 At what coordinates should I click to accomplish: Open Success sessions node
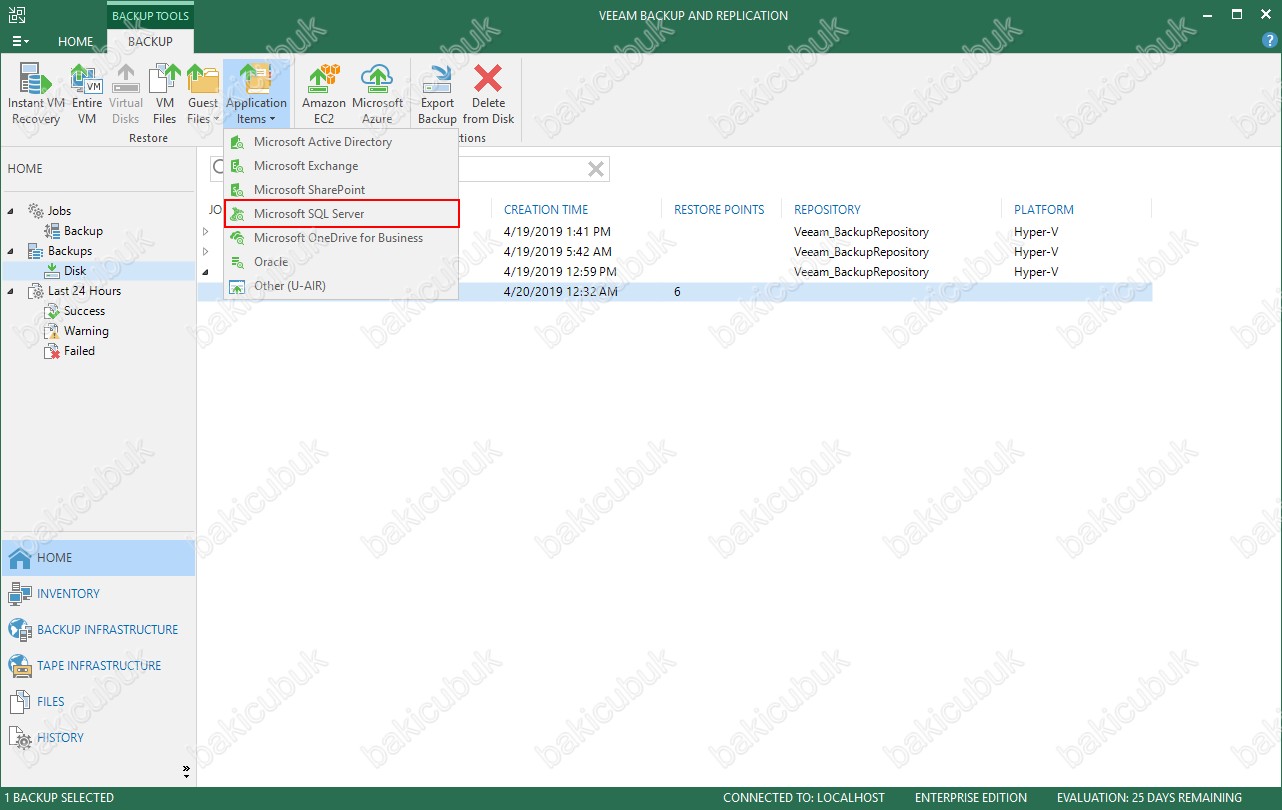pos(84,311)
